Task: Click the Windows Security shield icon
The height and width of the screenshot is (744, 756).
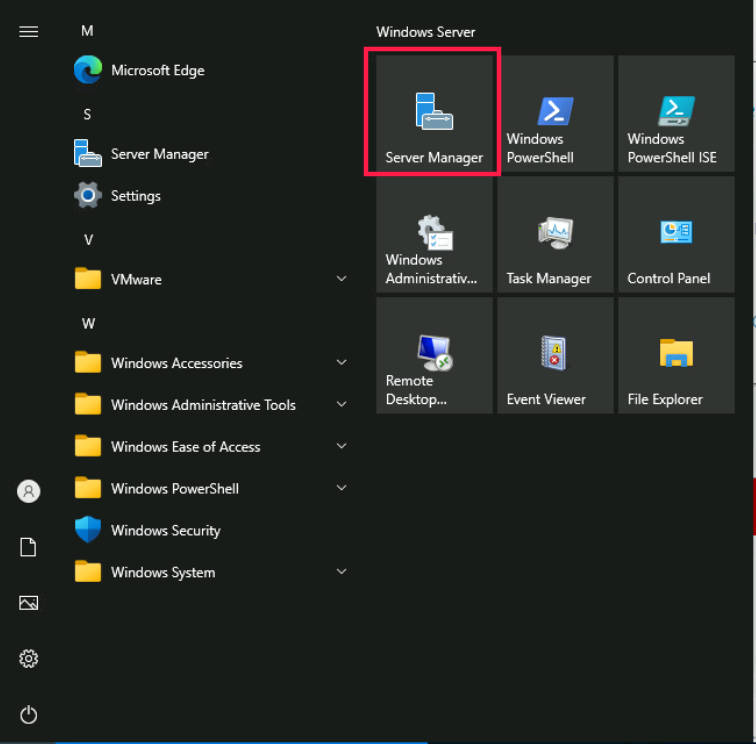Action: tap(88, 530)
